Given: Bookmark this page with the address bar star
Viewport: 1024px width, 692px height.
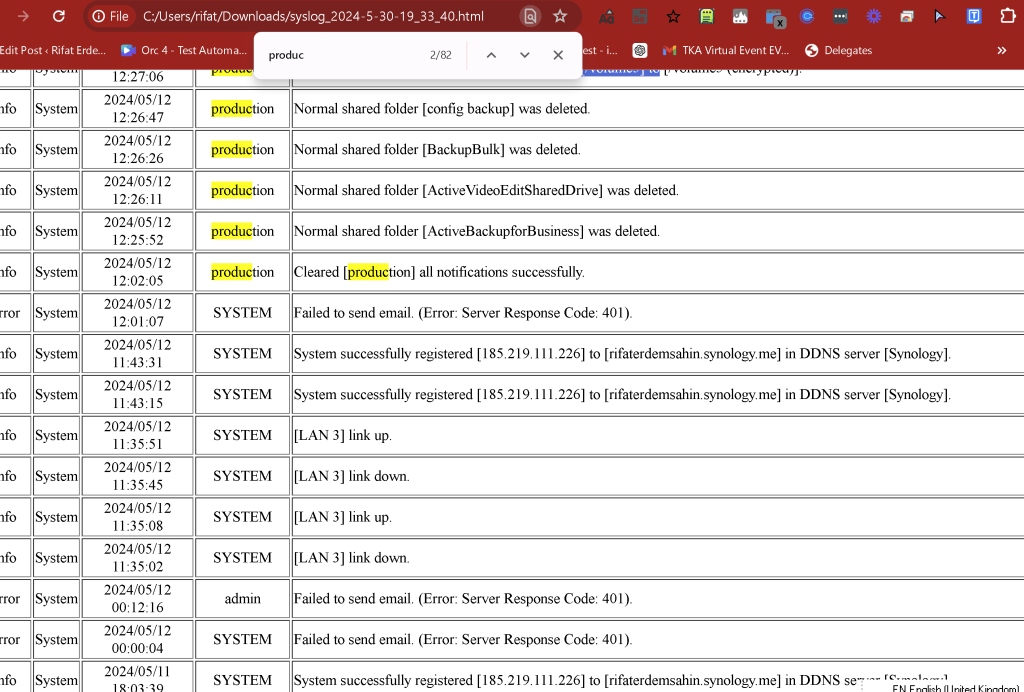Looking at the screenshot, I should click(560, 16).
